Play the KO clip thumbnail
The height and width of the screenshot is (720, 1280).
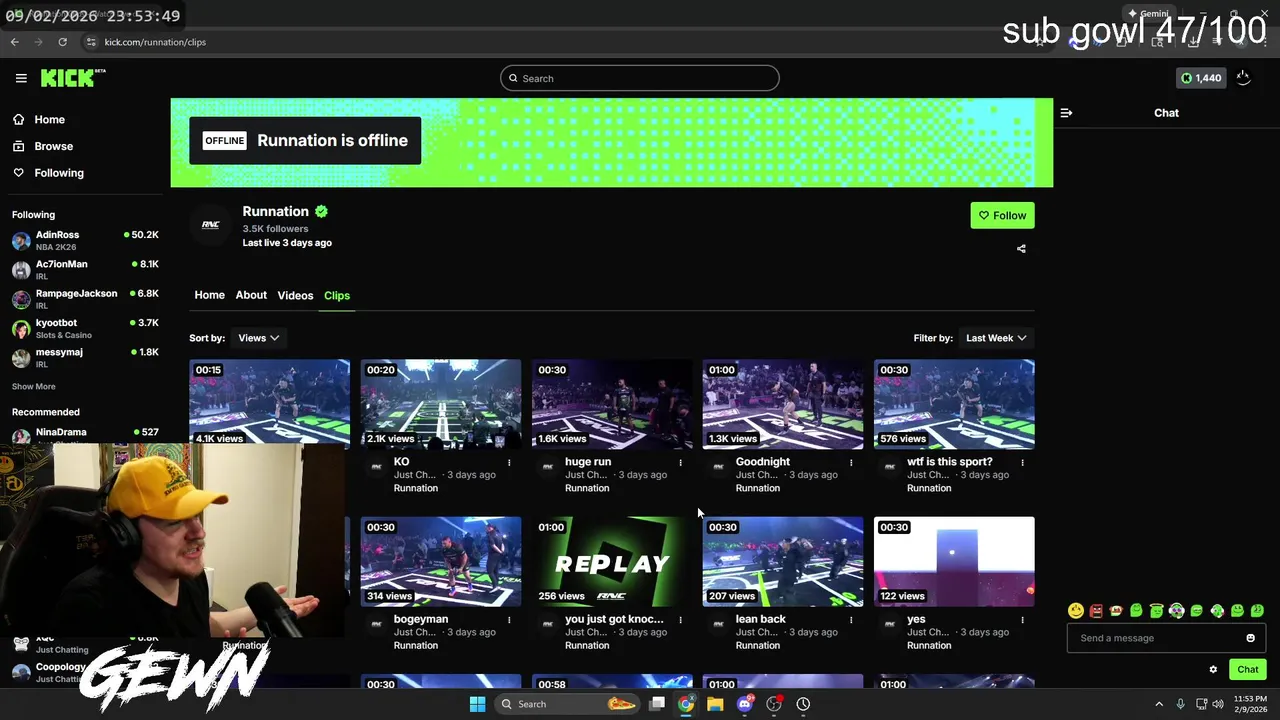tap(441, 404)
